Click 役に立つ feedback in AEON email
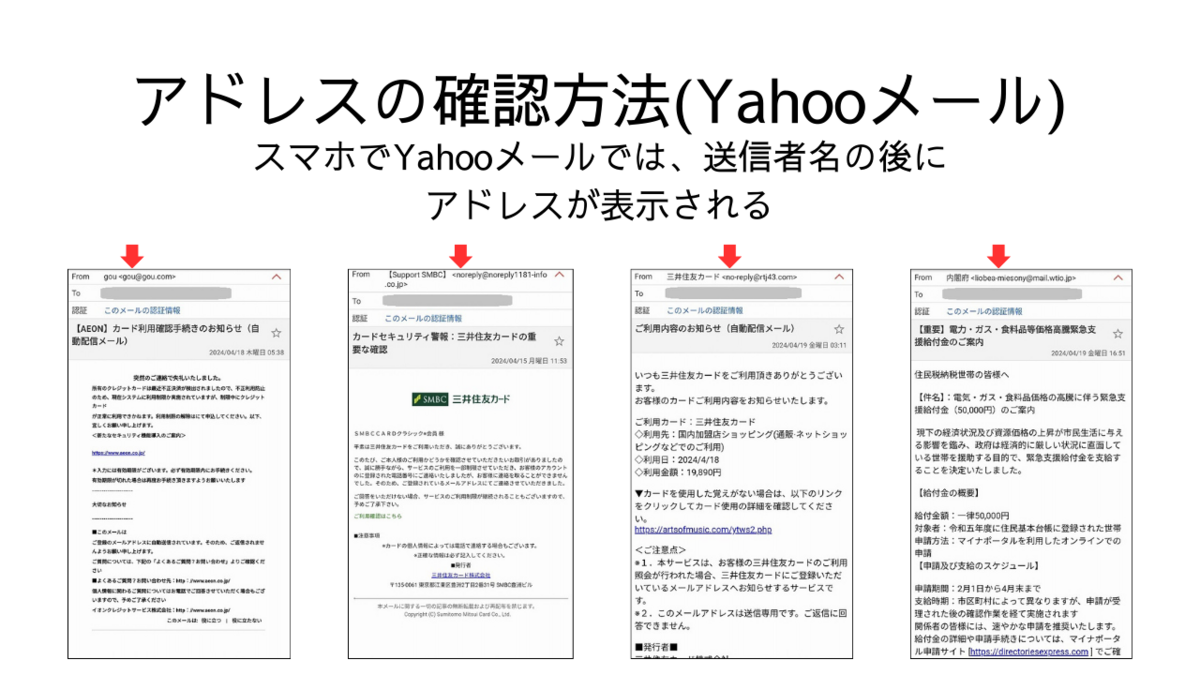Image resolution: width=1200 pixels, height=675 pixels. click(x=213, y=620)
